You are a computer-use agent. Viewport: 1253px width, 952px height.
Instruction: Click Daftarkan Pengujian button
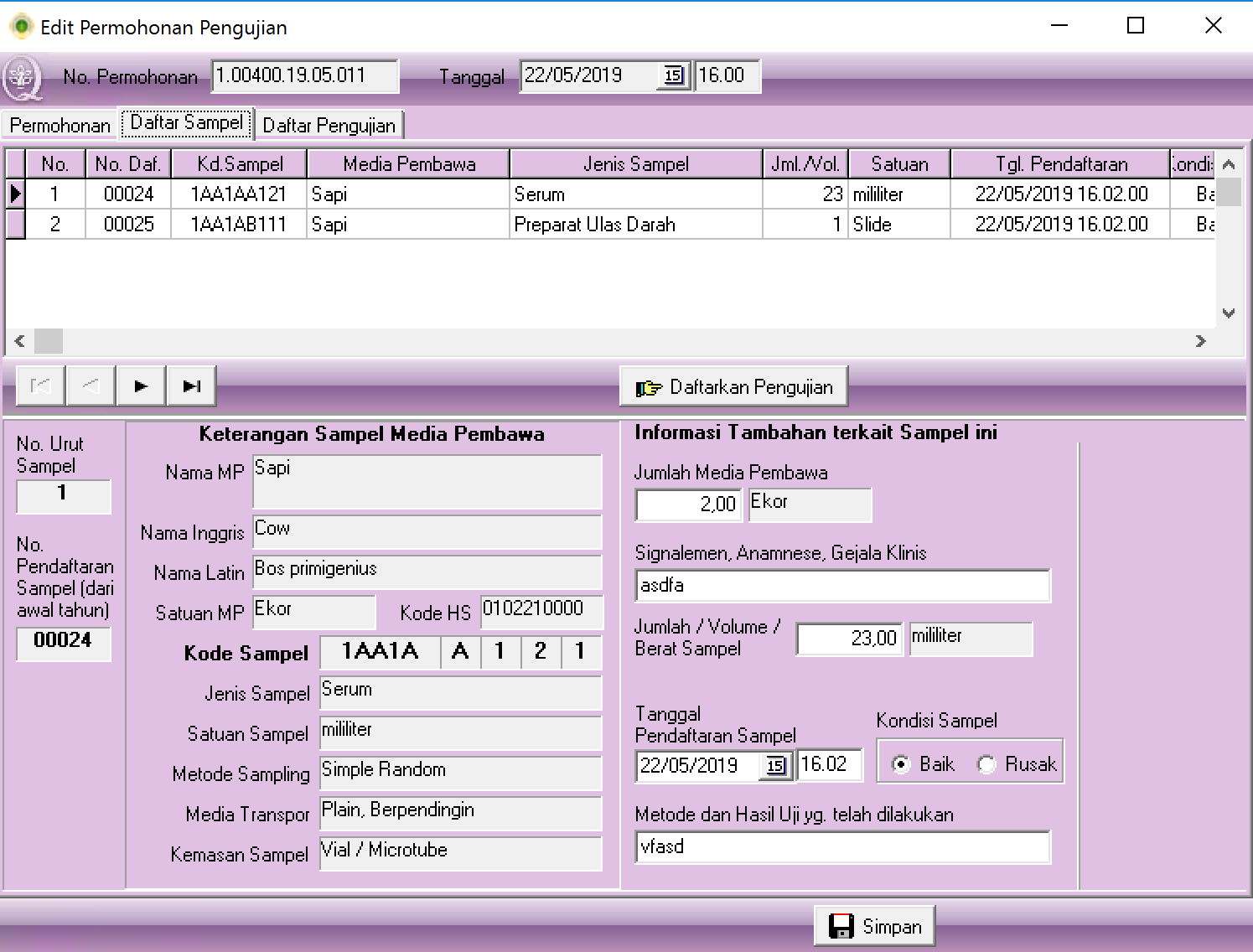(x=734, y=387)
